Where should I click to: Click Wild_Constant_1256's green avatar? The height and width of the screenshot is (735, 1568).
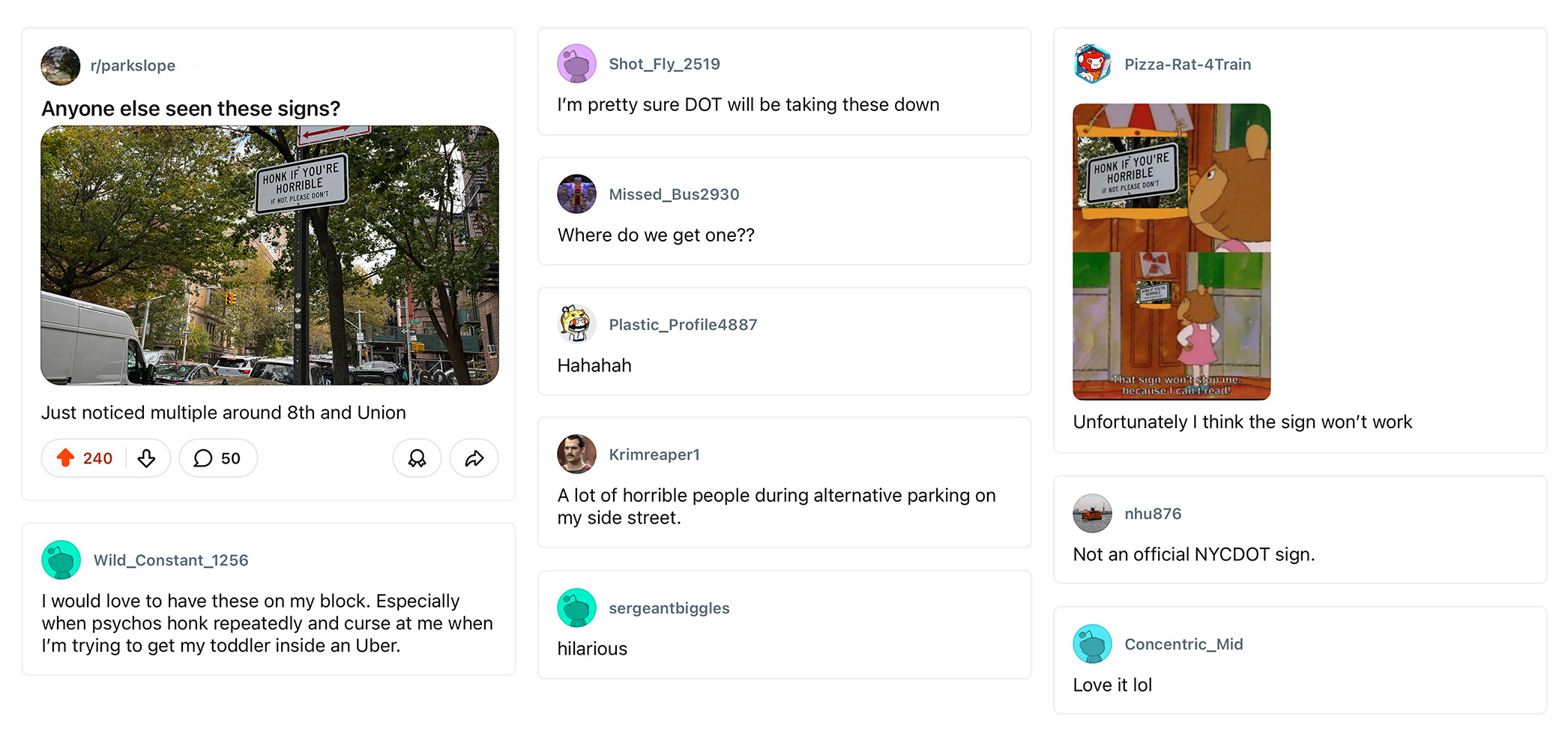point(61,560)
